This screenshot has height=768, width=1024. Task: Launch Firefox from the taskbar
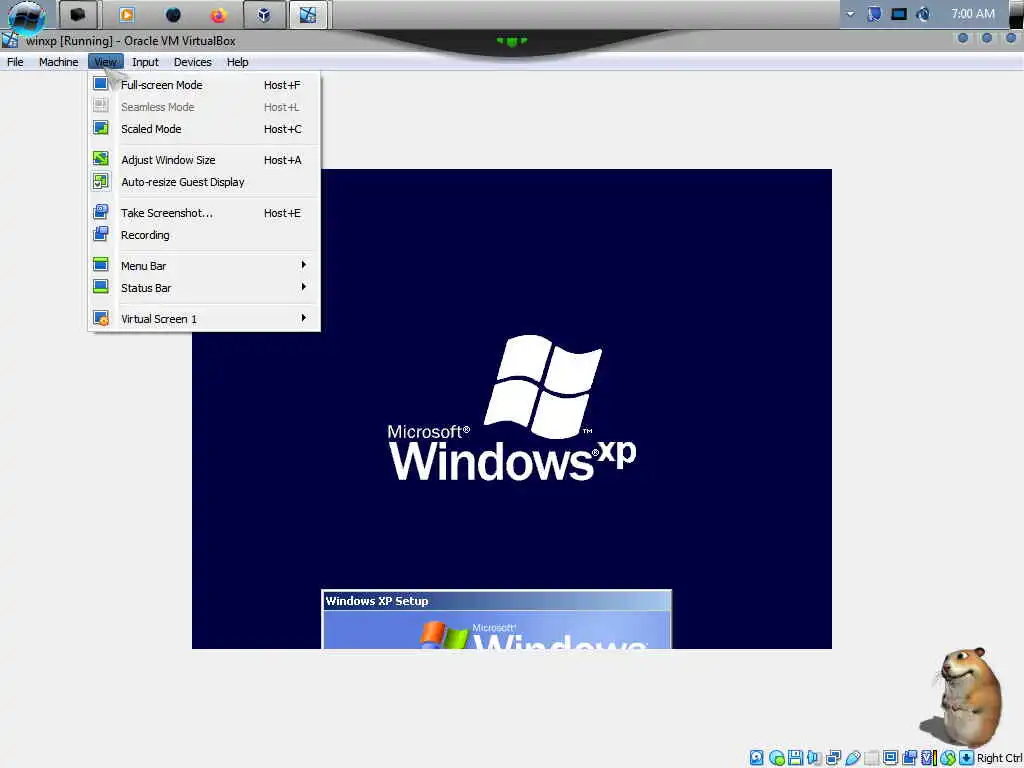(218, 14)
